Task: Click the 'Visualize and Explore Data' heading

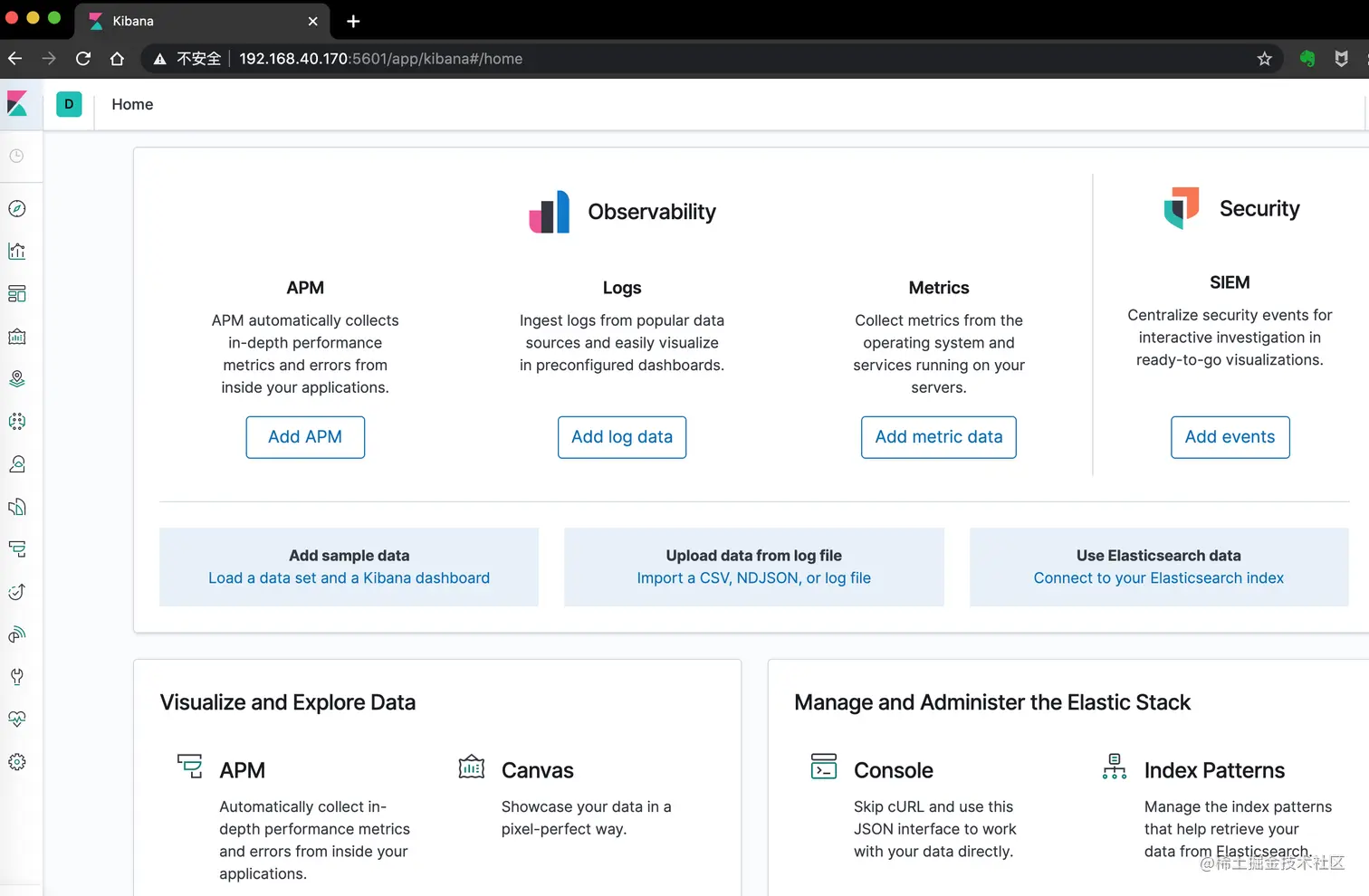Action: click(x=288, y=702)
